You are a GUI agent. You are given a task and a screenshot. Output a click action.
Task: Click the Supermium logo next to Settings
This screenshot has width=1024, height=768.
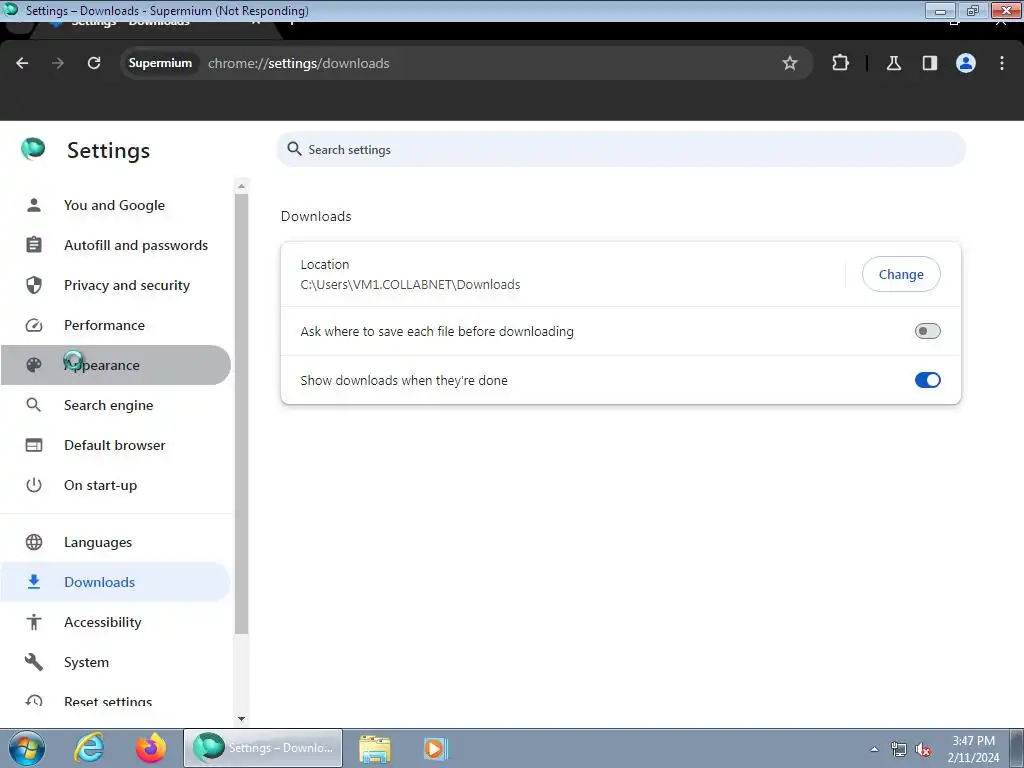coord(33,150)
